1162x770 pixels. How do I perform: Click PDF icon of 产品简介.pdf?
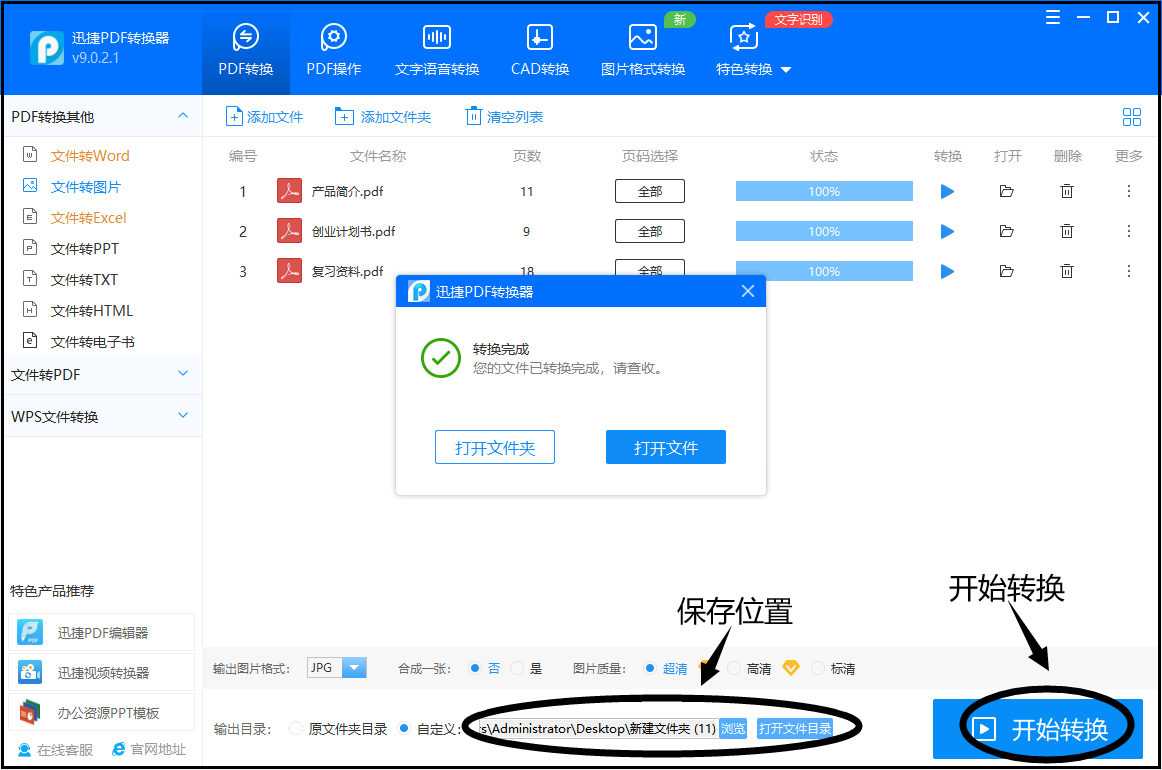pos(289,191)
